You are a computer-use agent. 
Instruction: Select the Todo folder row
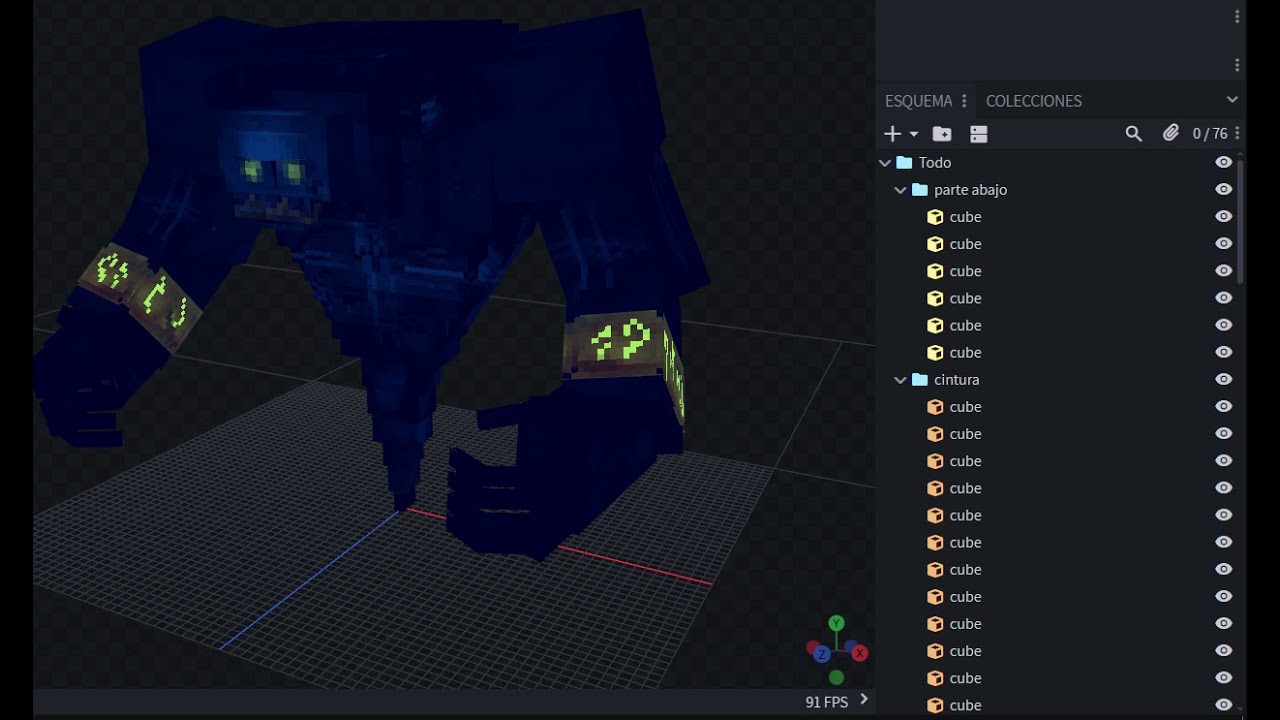pos(1057,162)
